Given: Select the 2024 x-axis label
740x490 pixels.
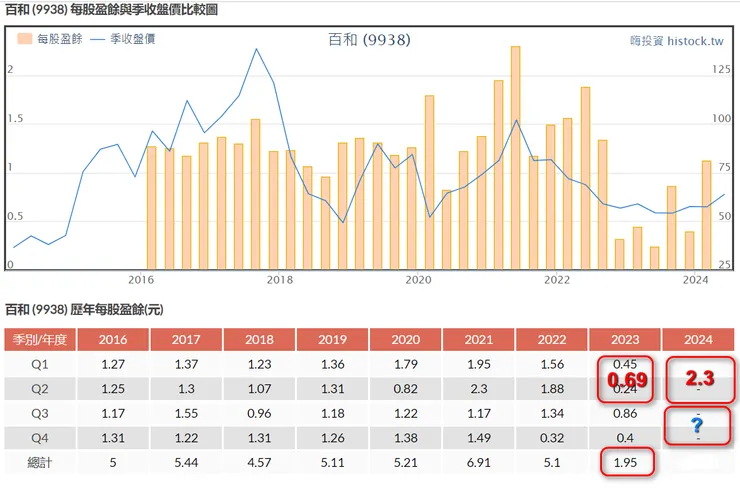Looking at the screenshot, I should point(696,280).
